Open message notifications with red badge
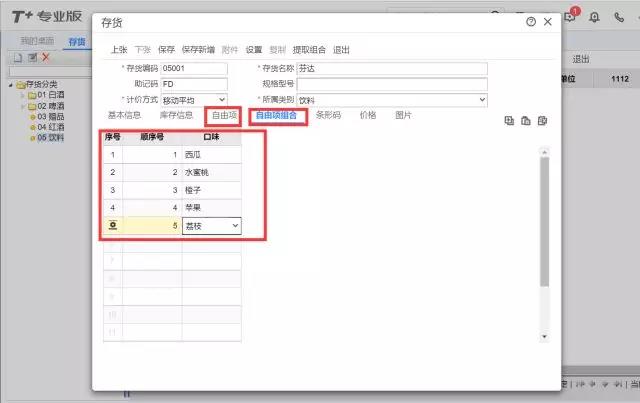 (x=571, y=17)
